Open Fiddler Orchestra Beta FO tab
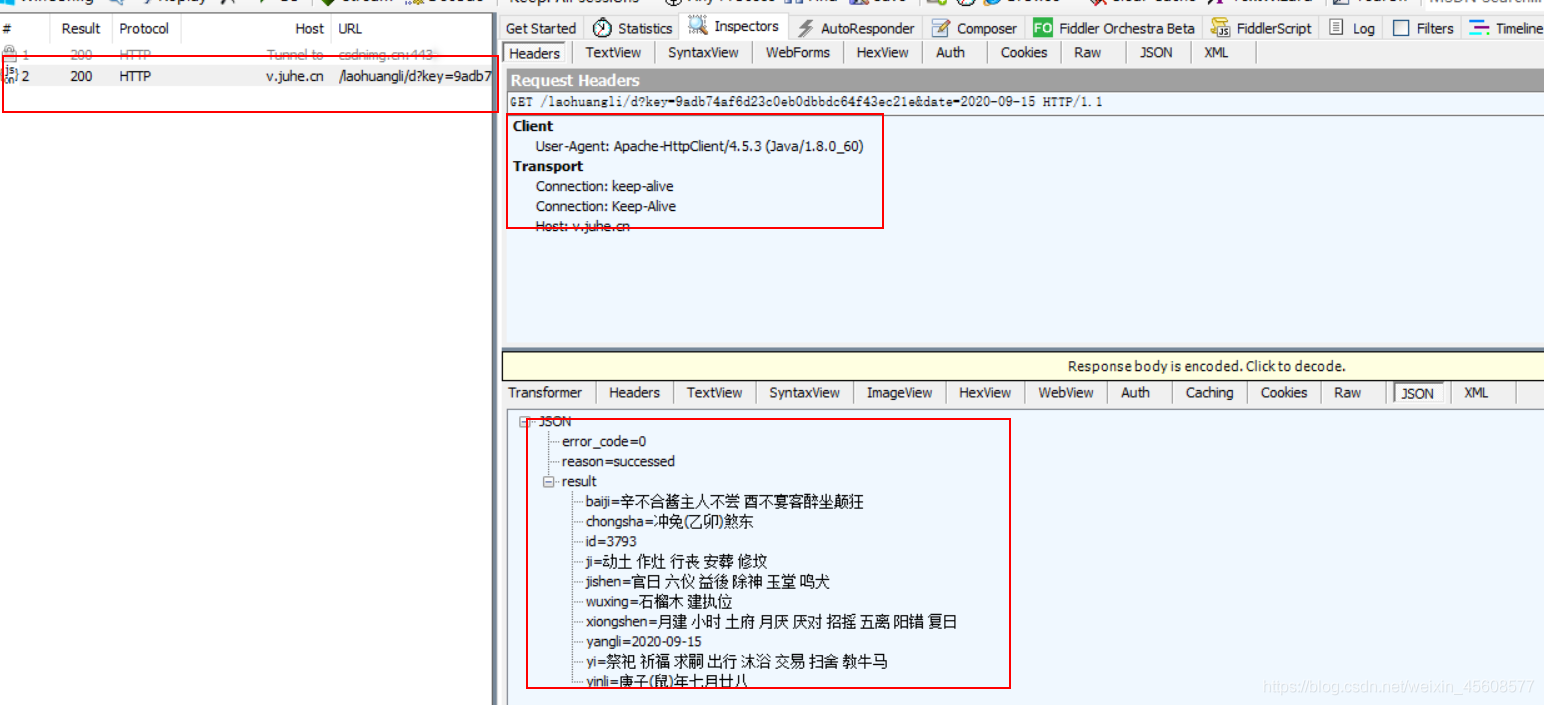This screenshot has height=705, width=1544. click(x=1114, y=28)
